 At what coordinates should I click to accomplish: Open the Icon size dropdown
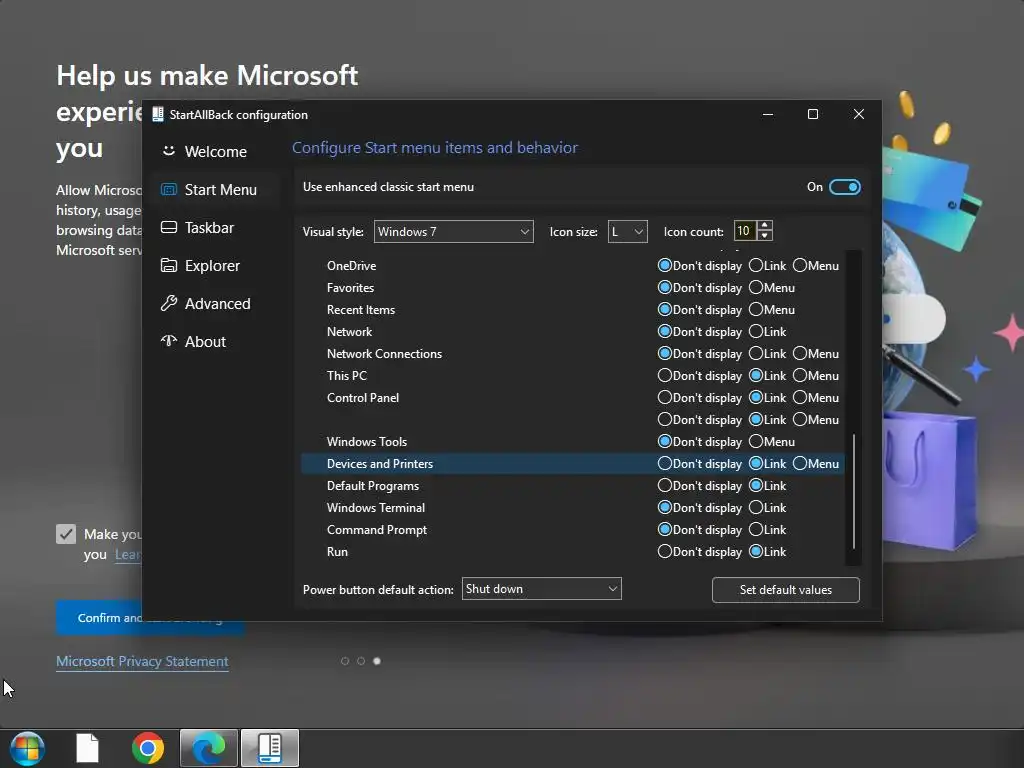(x=627, y=231)
